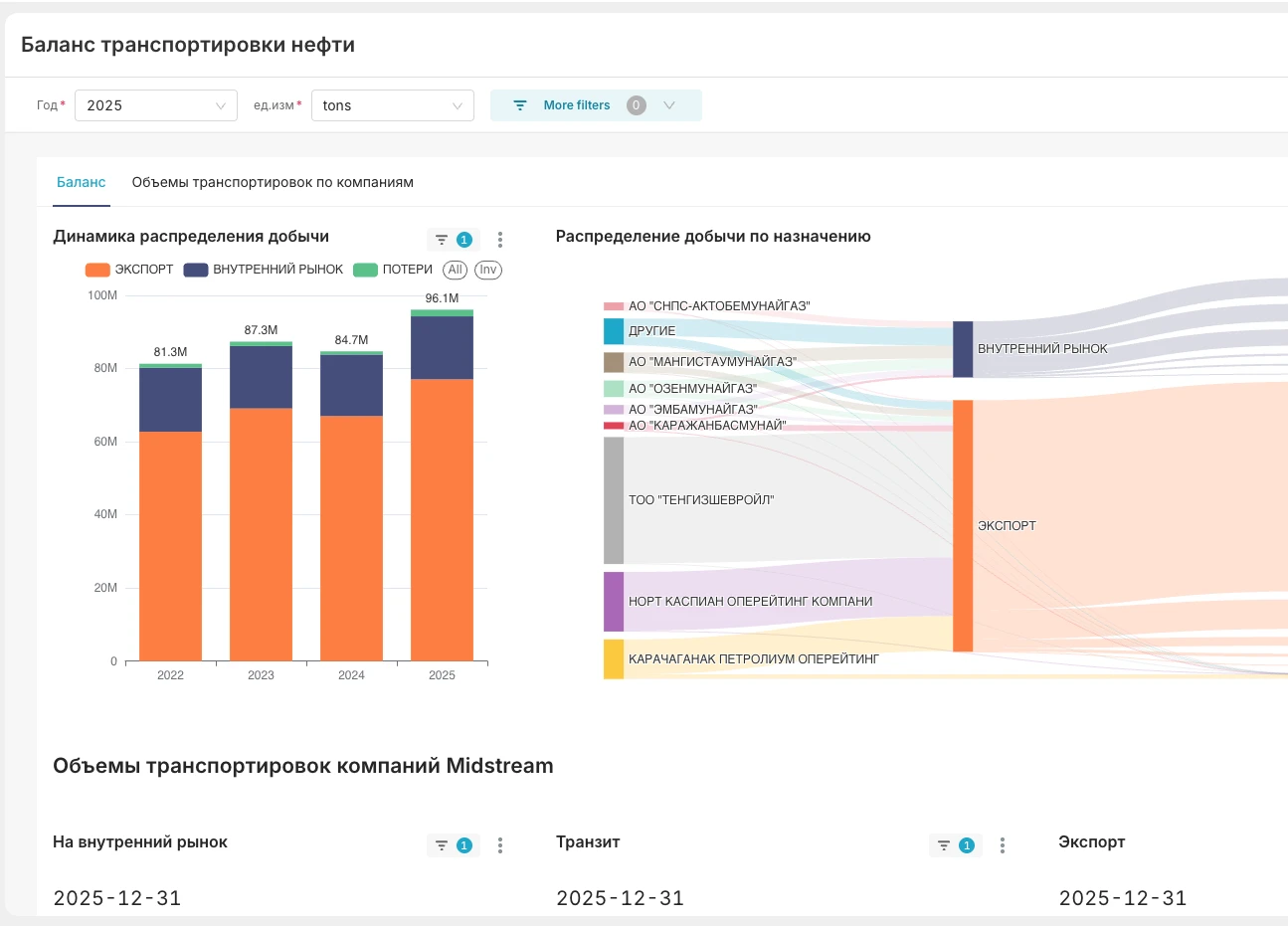1288x926 pixels.
Task: Click the 2025 stacked bar export segment
Action: tap(442, 520)
